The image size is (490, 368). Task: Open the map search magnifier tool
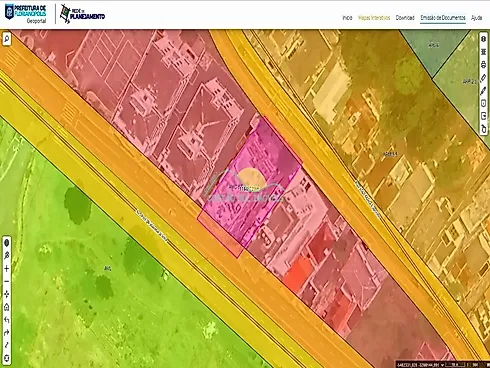(x=6, y=39)
